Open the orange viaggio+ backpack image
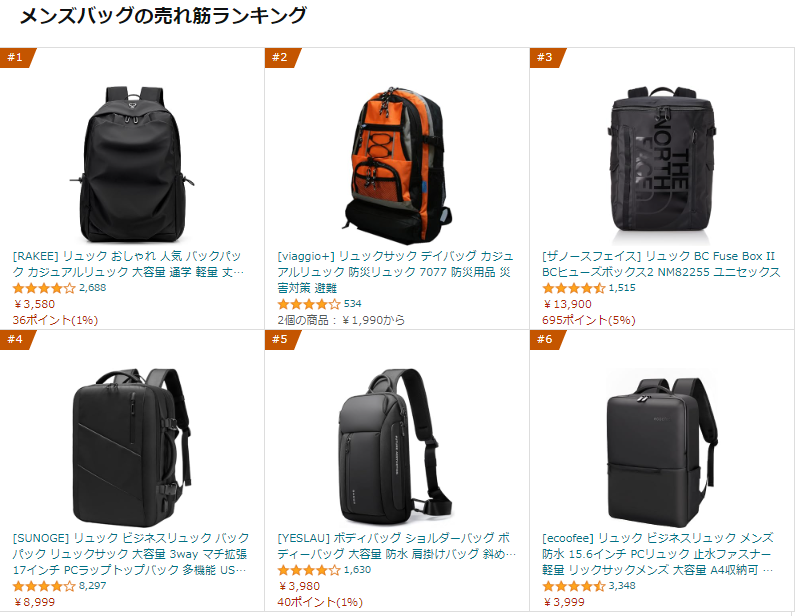Viewport: 800px width, 616px height. pos(396,165)
